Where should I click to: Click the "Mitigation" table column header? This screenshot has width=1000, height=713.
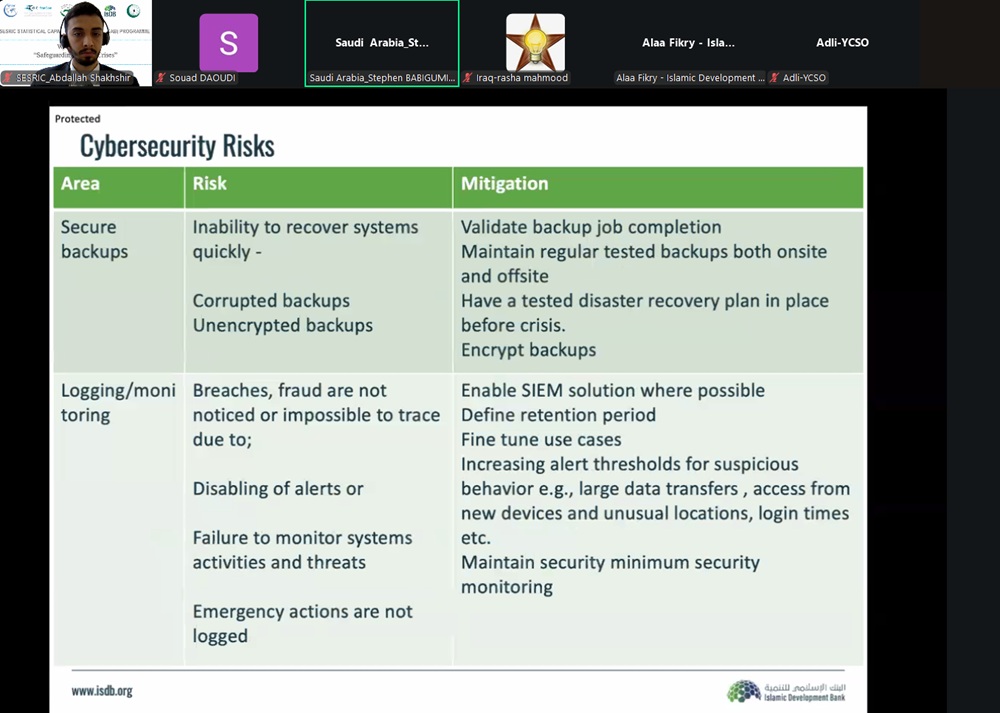coord(504,184)
